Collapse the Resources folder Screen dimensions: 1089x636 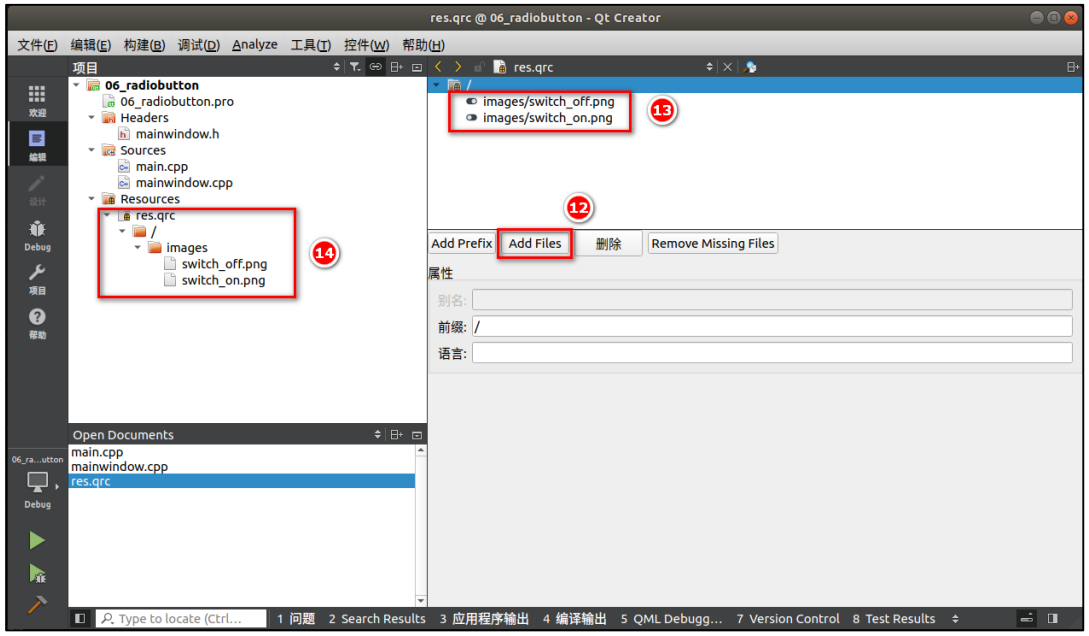click(x=91, y=199)
